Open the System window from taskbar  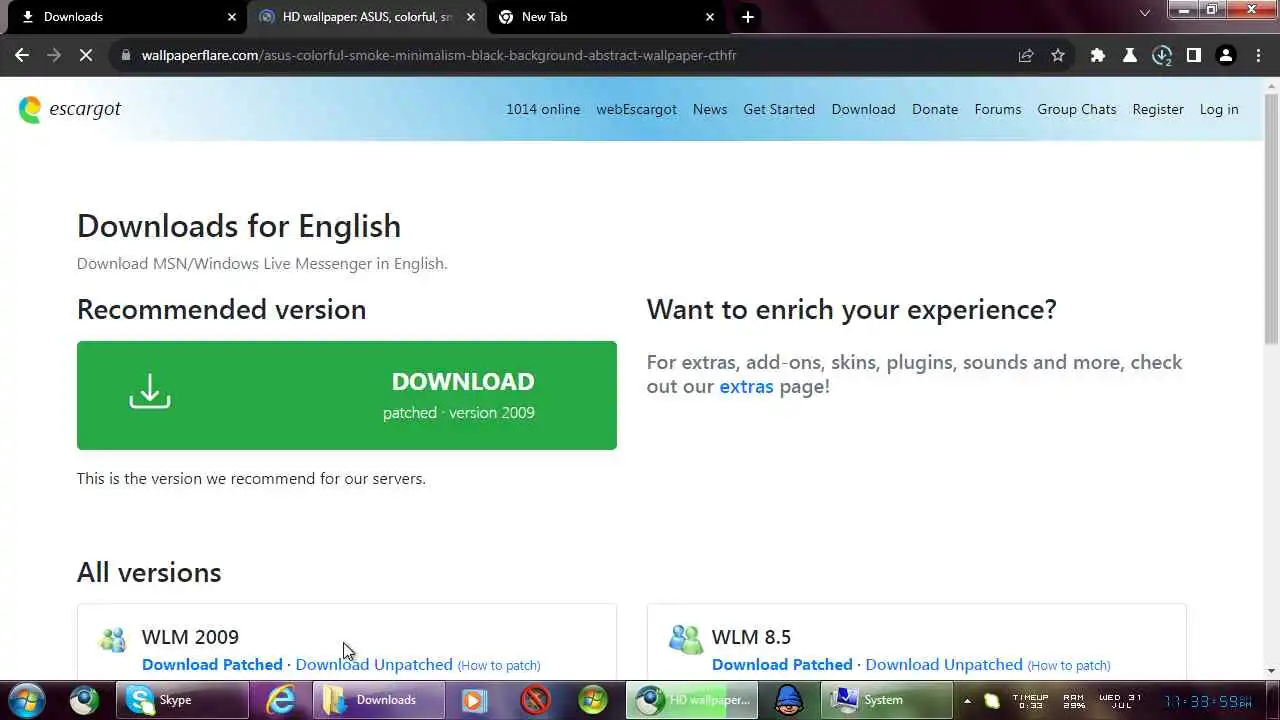(887, 700)
